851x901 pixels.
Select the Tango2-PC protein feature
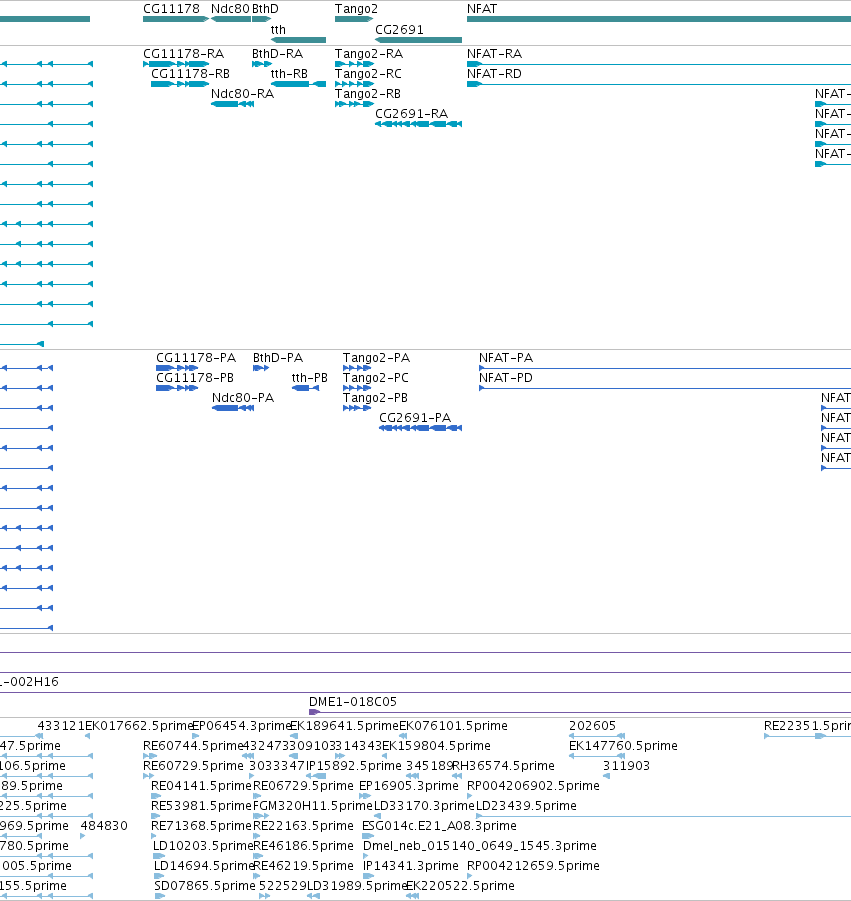tap(357, 388)
